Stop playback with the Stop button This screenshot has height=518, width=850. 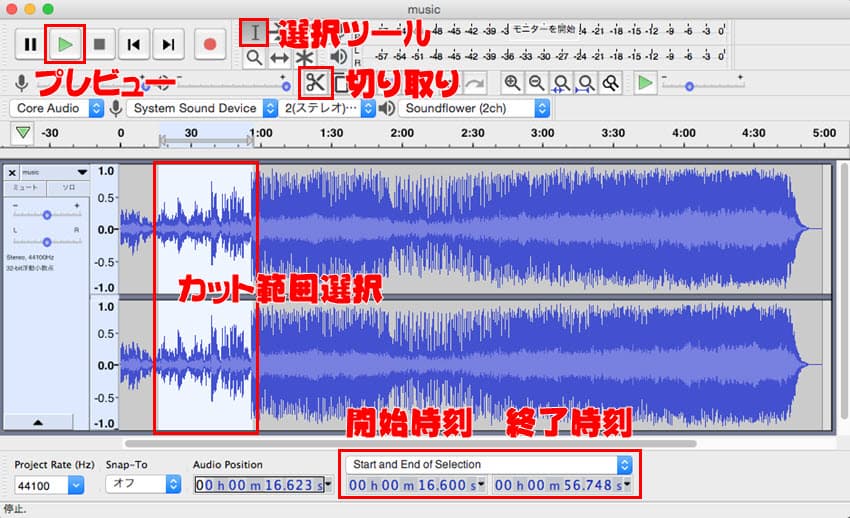point(99,44)
